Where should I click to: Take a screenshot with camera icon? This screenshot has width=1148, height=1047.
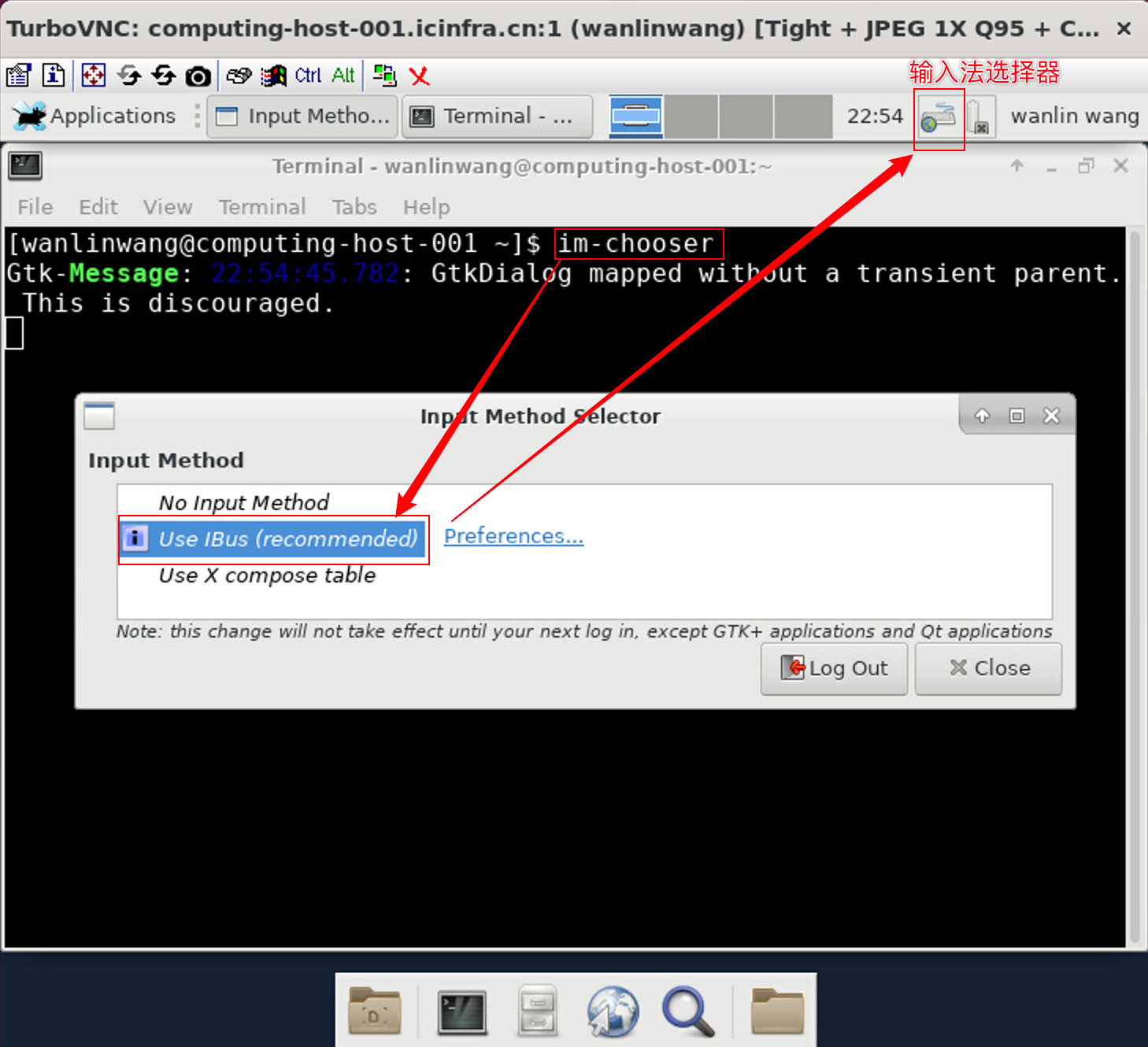pos(198,76)
